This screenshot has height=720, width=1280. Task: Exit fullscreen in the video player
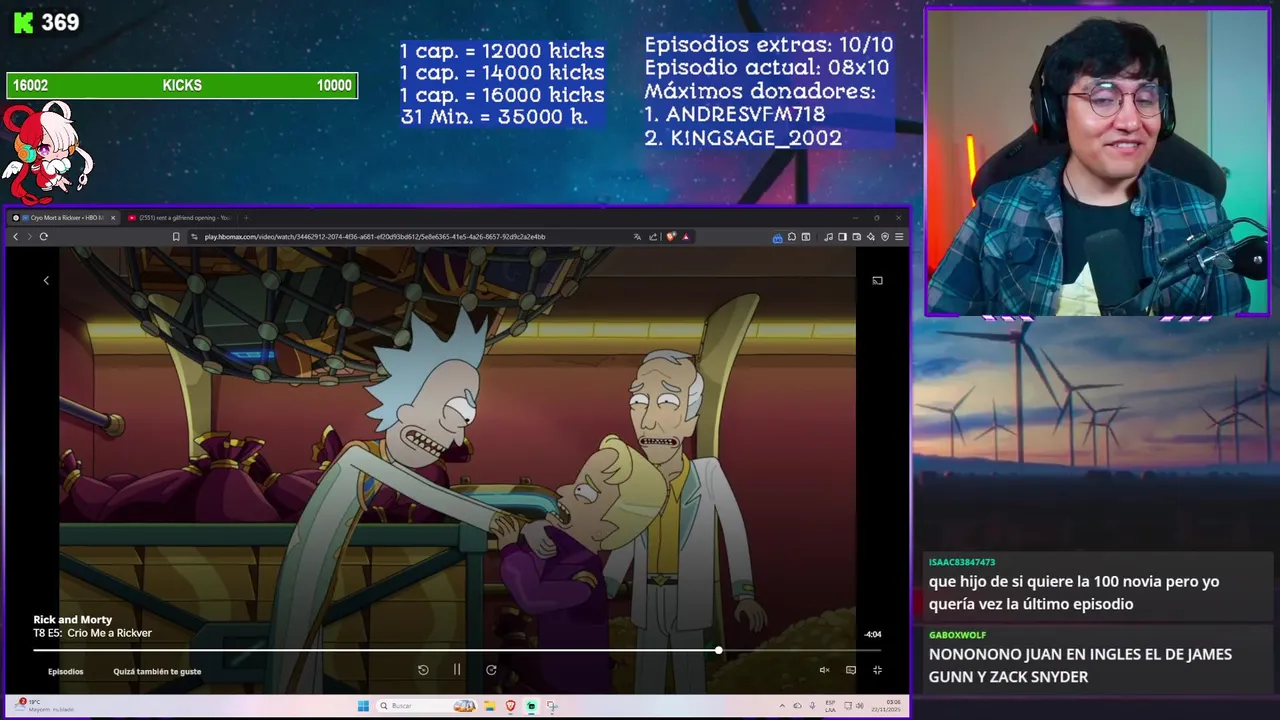877,670
